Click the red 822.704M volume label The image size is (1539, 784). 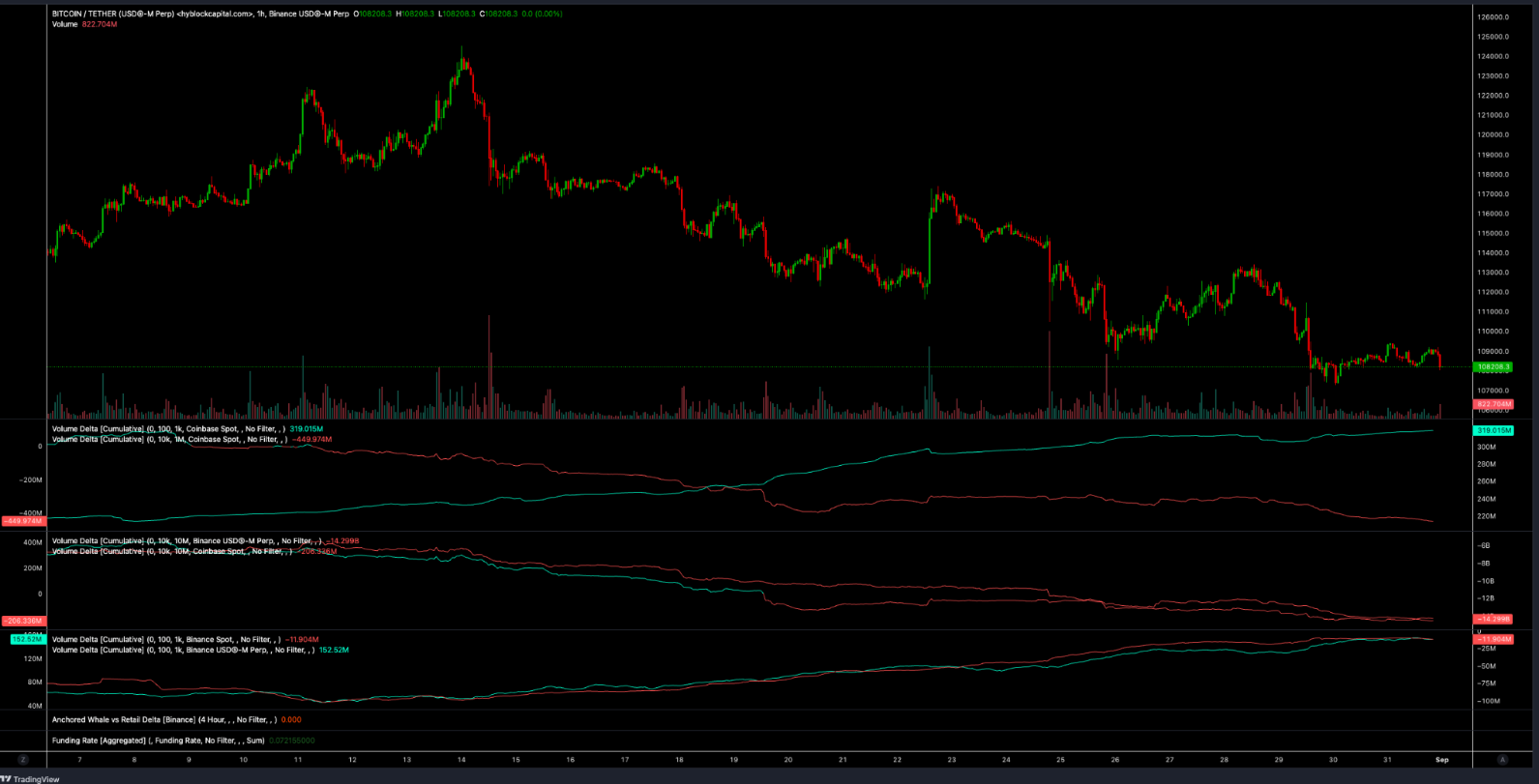(x=1492, y=403)
